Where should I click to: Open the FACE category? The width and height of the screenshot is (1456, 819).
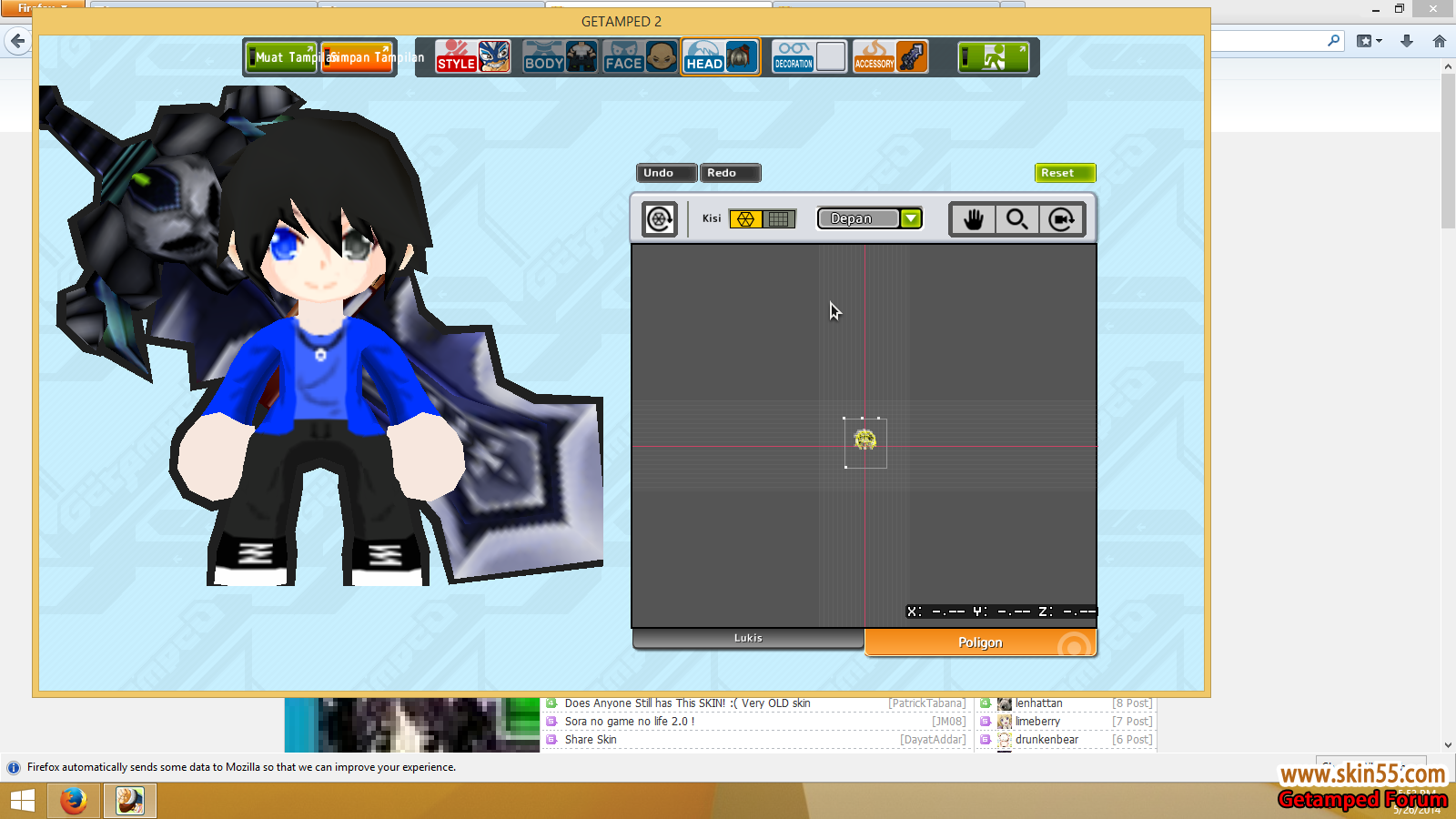coord(623,56)
